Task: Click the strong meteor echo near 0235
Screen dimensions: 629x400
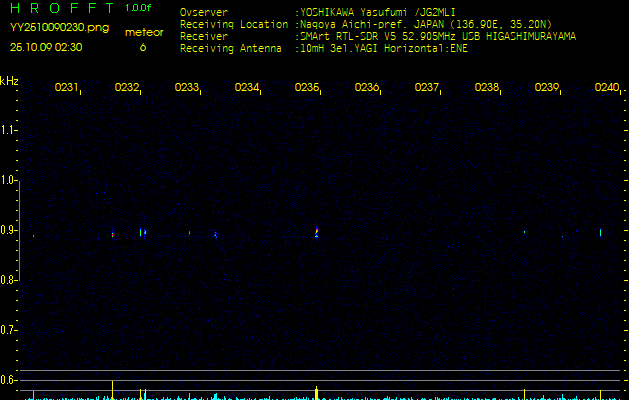Action: 317,232
